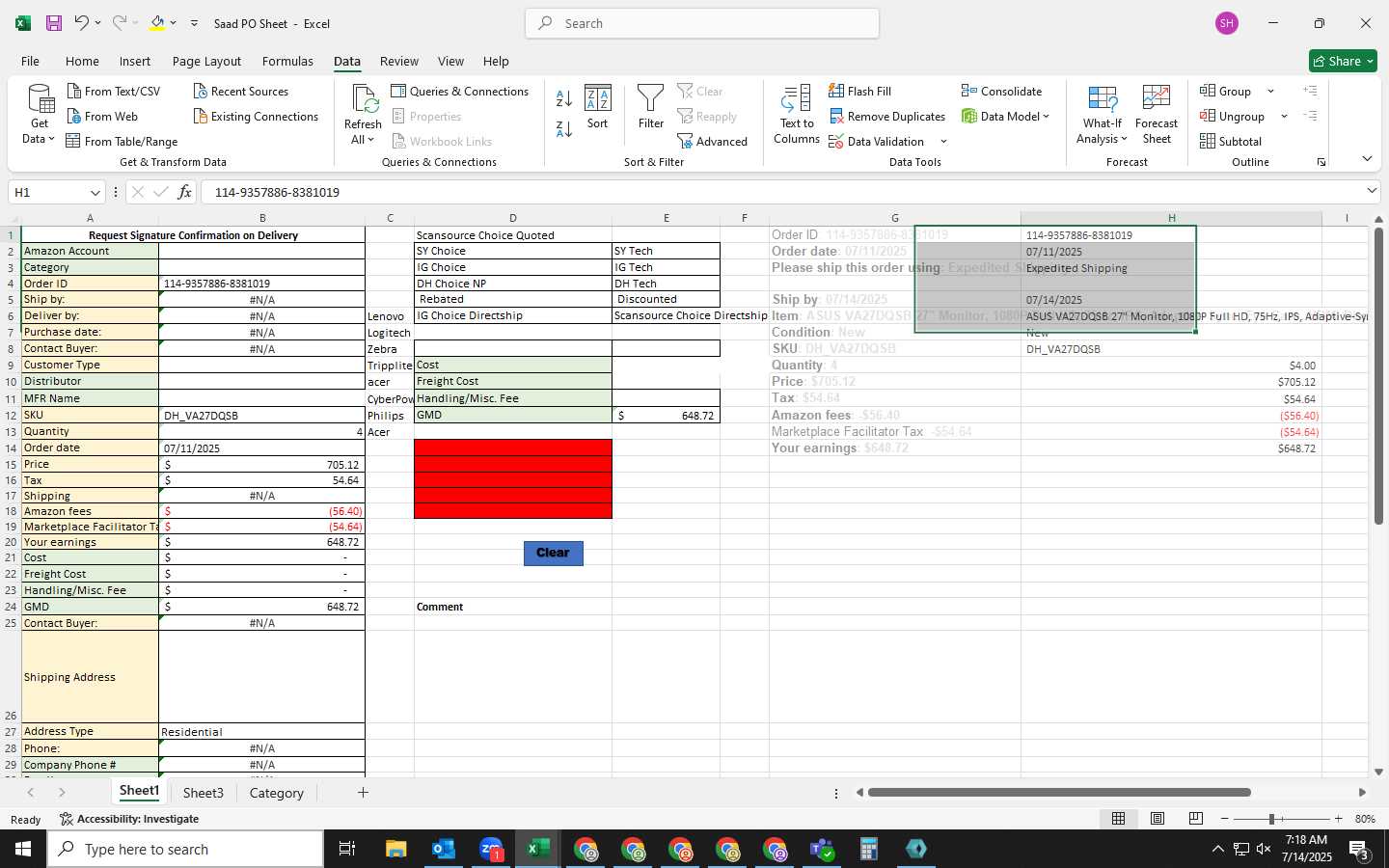The image size is (1389, 868).
Task: Click the fill color highlighter icon
Action: click(x=157, y=23)
